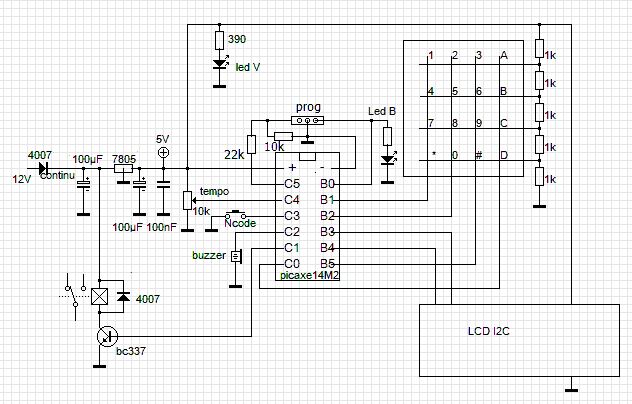Viewport: 632px width, 404px height.
Task: Select keypad key "#"
Action: tap(479, 155)
